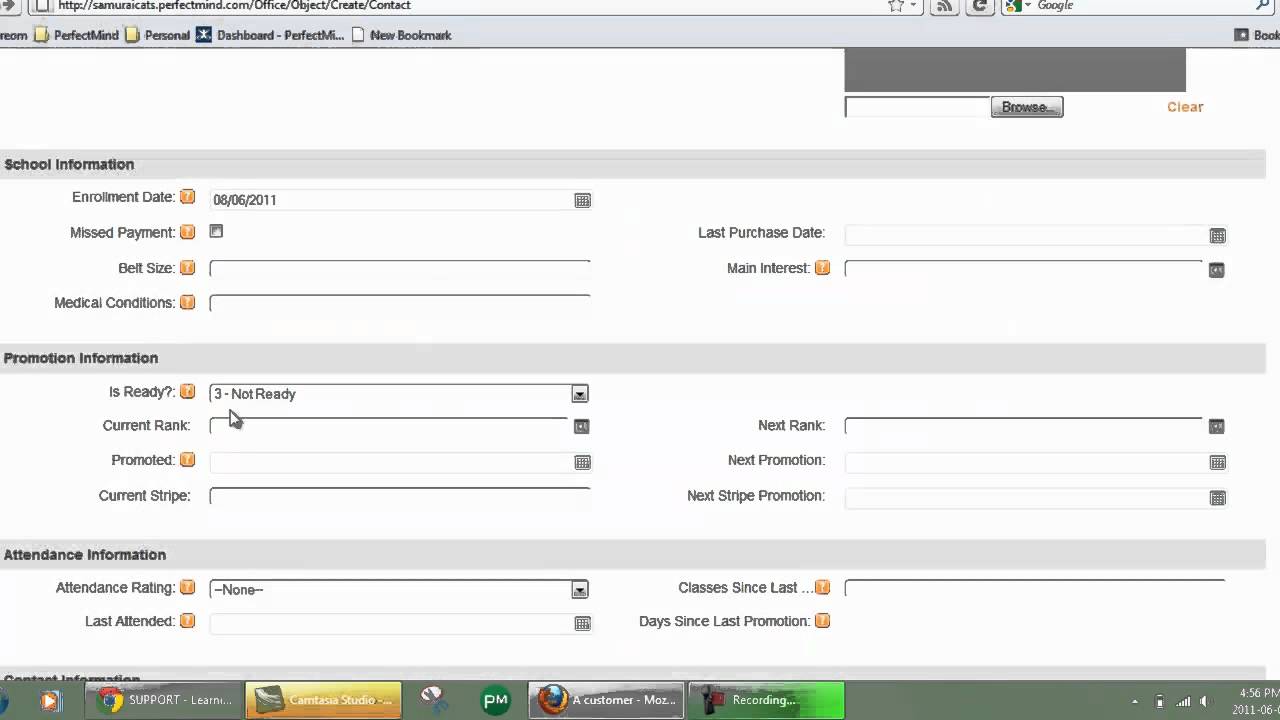The image size is (1280, 720).
Task: Open Next Stripe Promotion date picker
Action: click(x=1217, y=498)
